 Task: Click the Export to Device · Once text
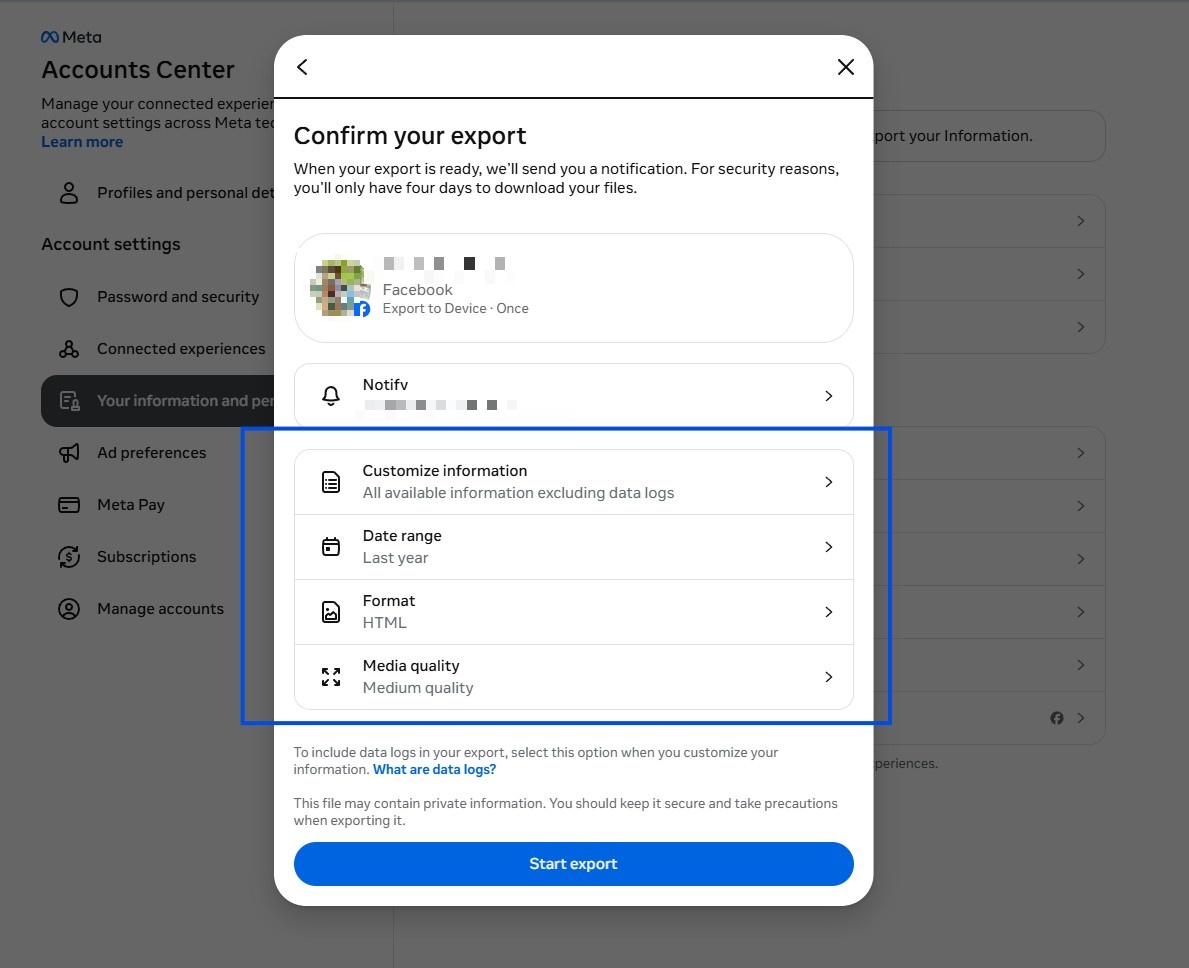coord(455,309)
